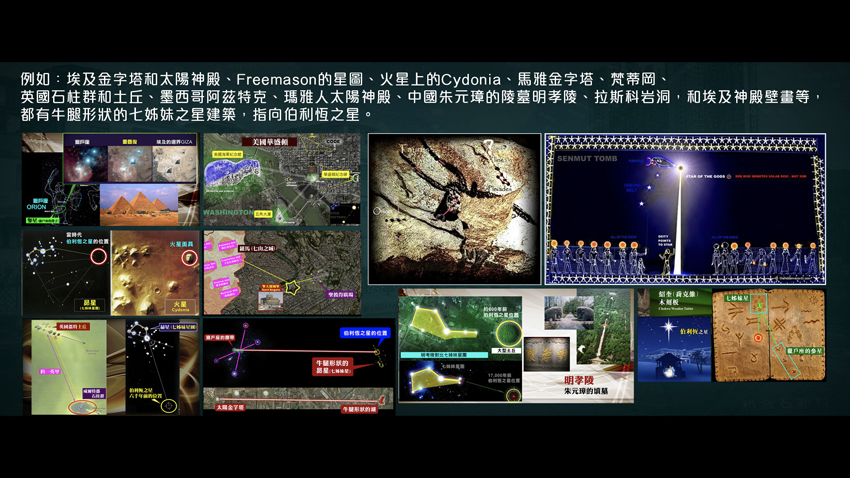Click the Giza pyramids desert photo

point(139,204)
